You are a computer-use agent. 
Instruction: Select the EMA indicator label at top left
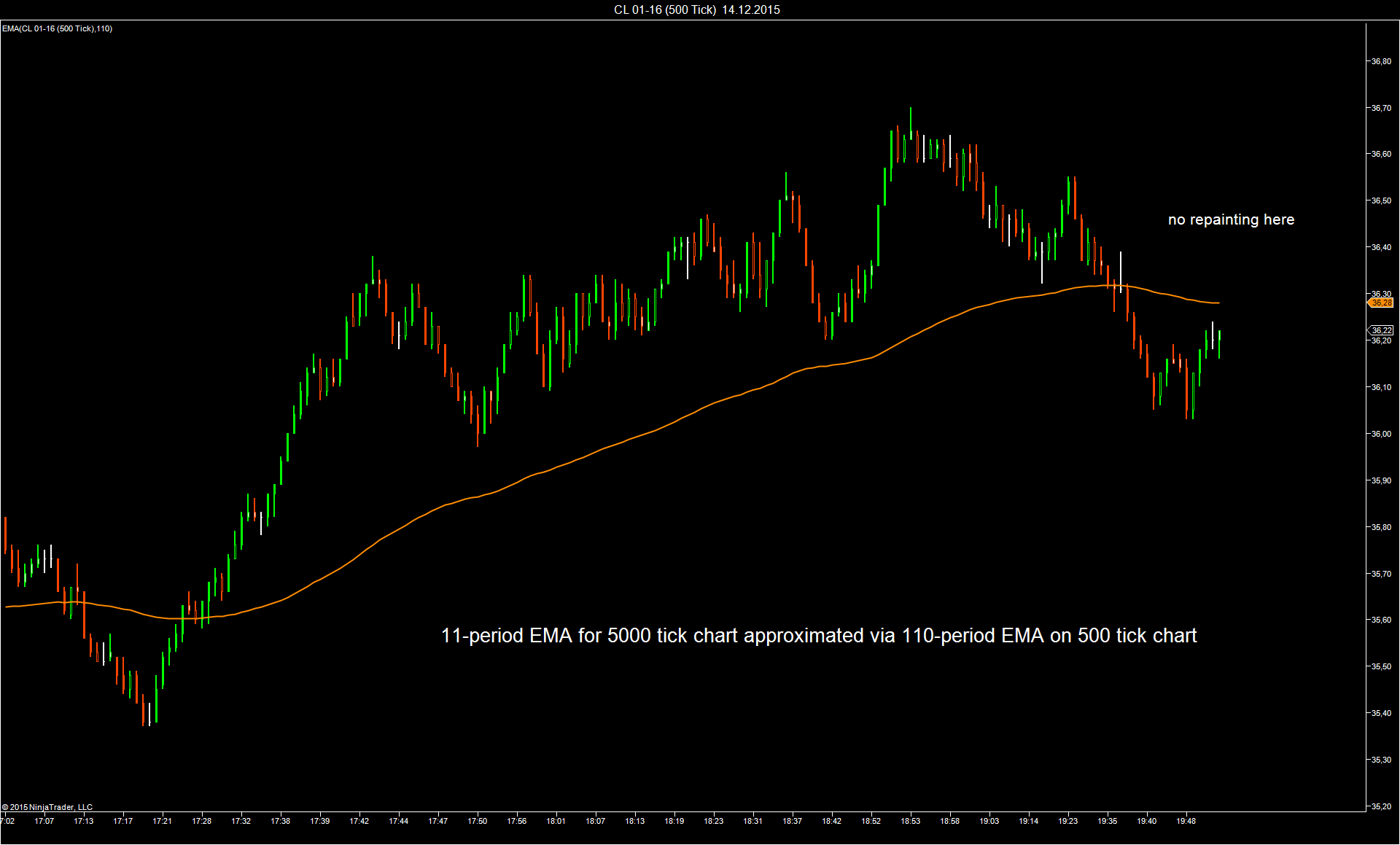coord(57,28)
